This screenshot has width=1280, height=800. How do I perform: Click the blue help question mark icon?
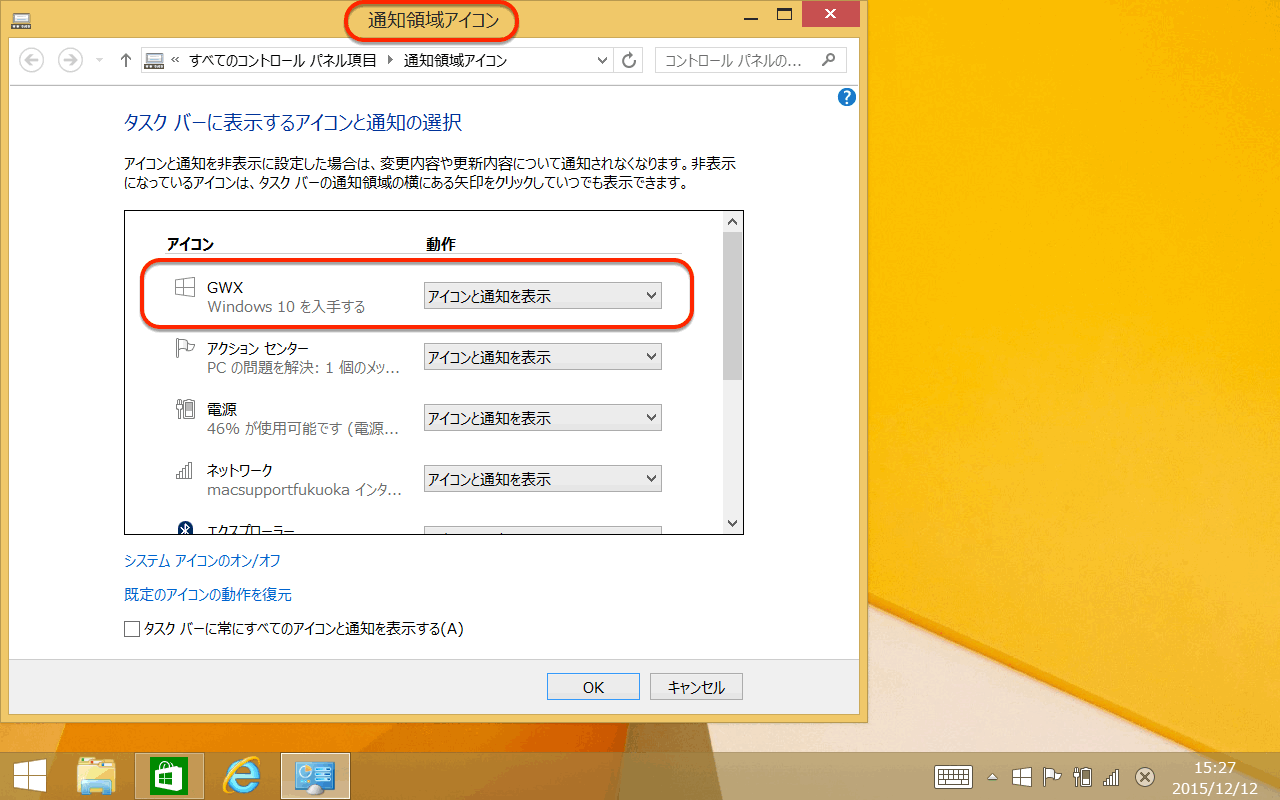point(847,97)
